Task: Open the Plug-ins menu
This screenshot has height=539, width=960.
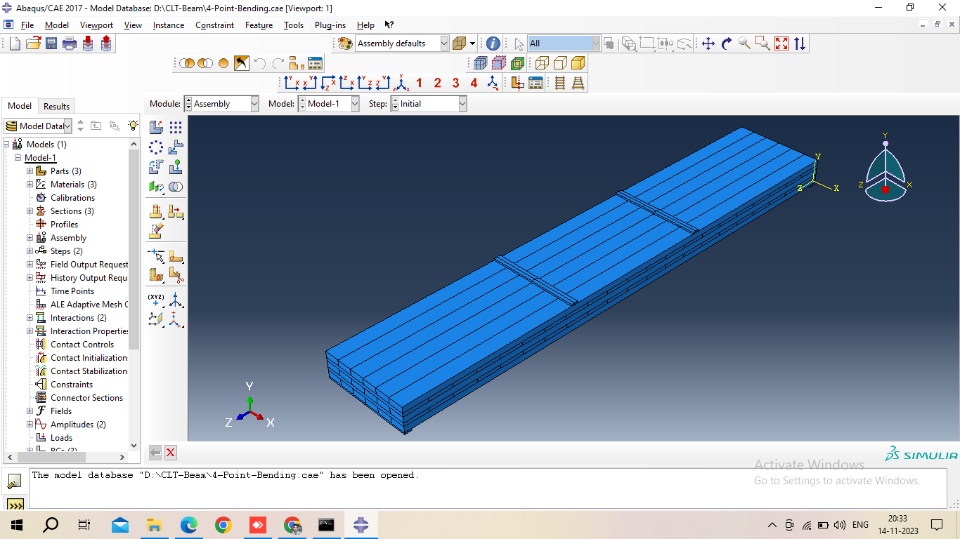Action: tap(329, 25)
